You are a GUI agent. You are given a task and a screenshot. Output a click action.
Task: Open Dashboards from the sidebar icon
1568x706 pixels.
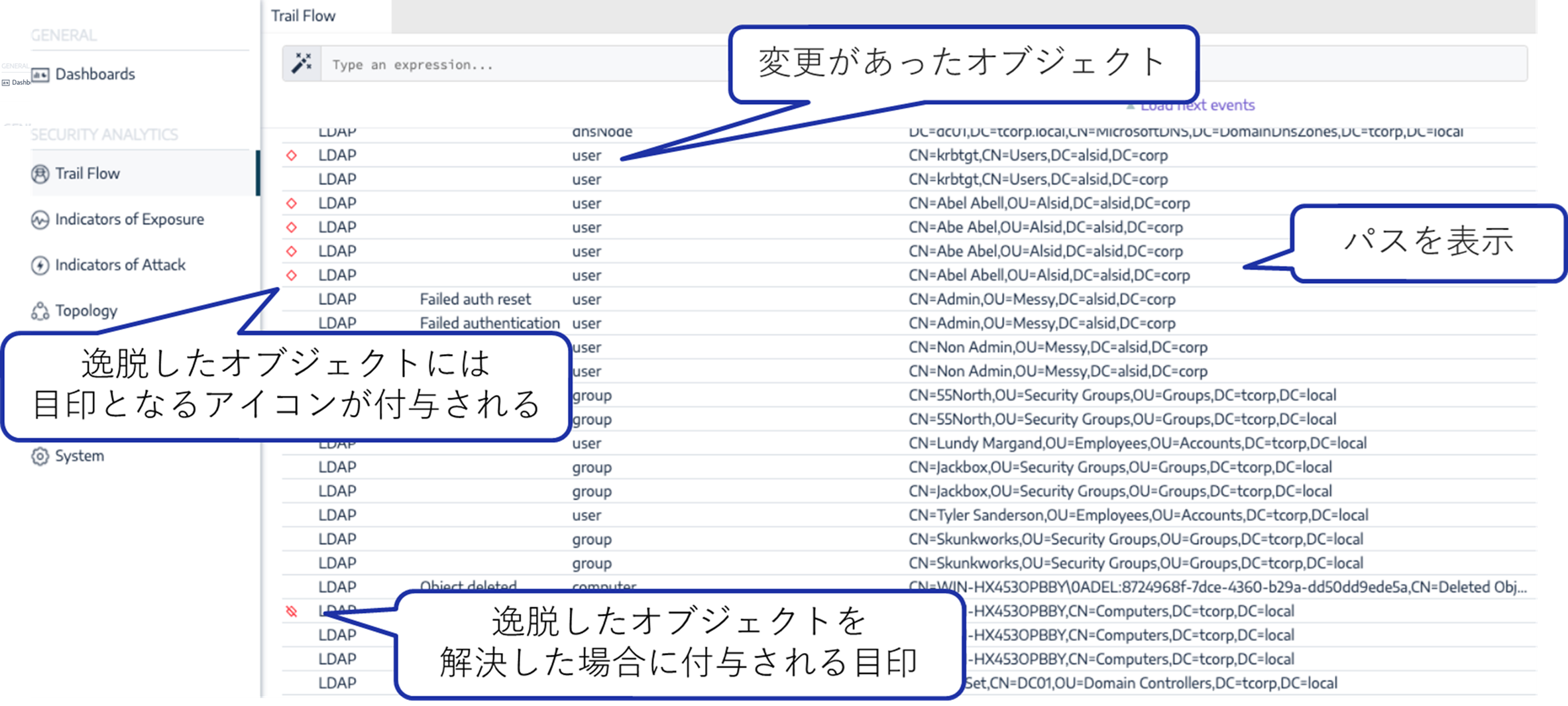[40, 74]
